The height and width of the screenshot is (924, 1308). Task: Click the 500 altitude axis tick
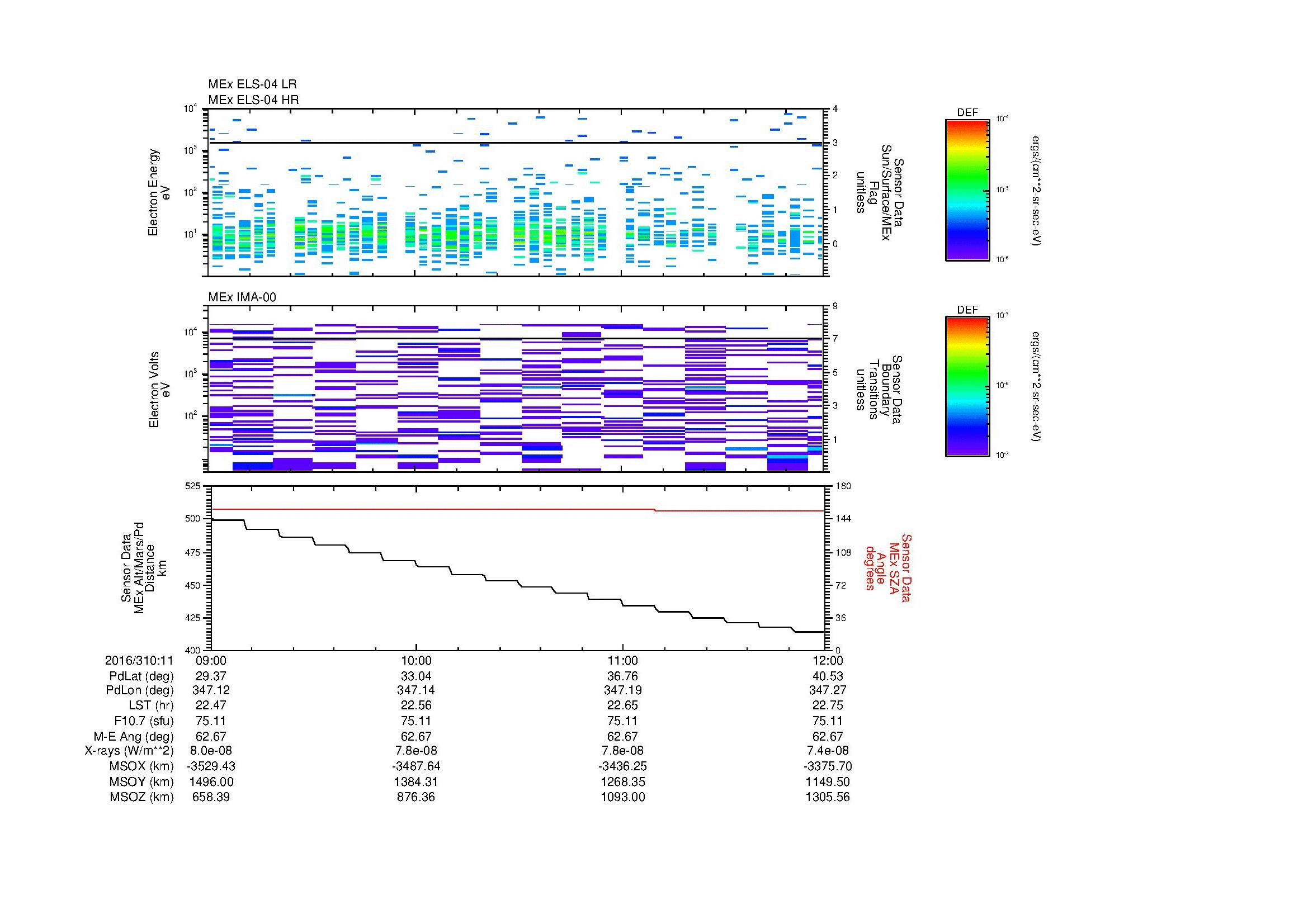pyautogui.click(x=193, y=519)
